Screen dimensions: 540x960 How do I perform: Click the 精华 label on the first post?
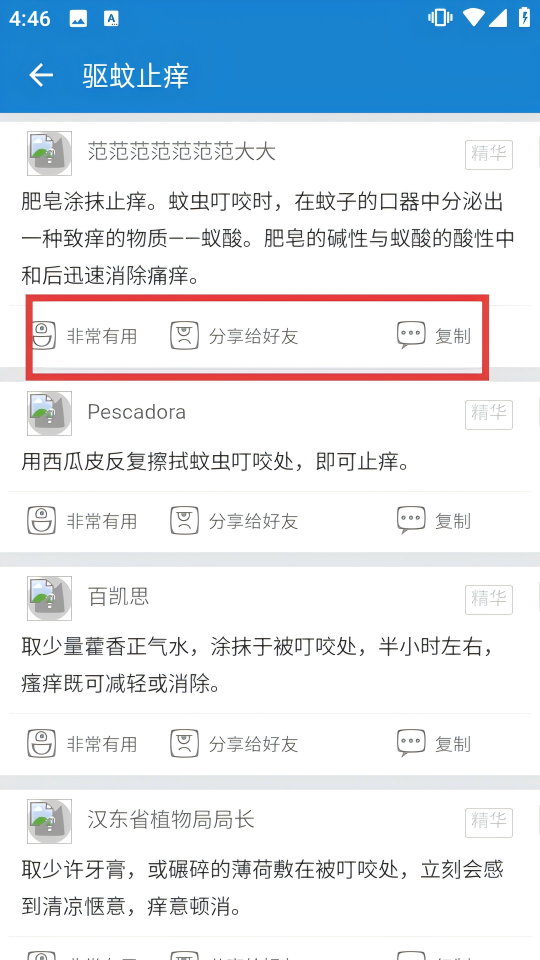[489, 154]
